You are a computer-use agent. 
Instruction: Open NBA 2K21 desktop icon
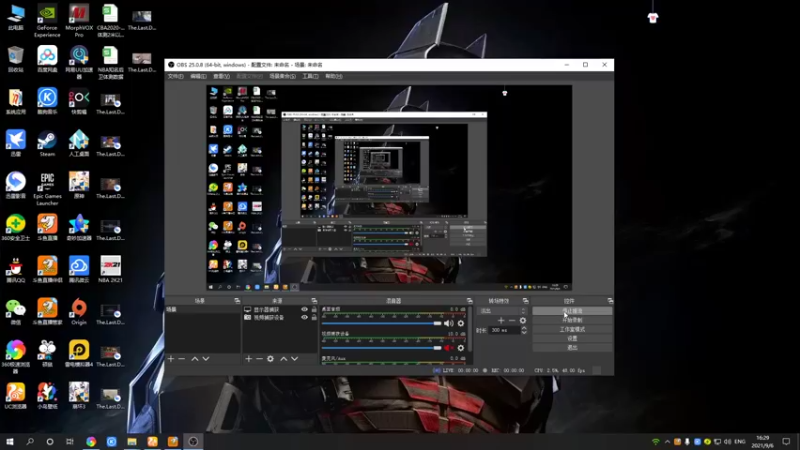[110, 269]
